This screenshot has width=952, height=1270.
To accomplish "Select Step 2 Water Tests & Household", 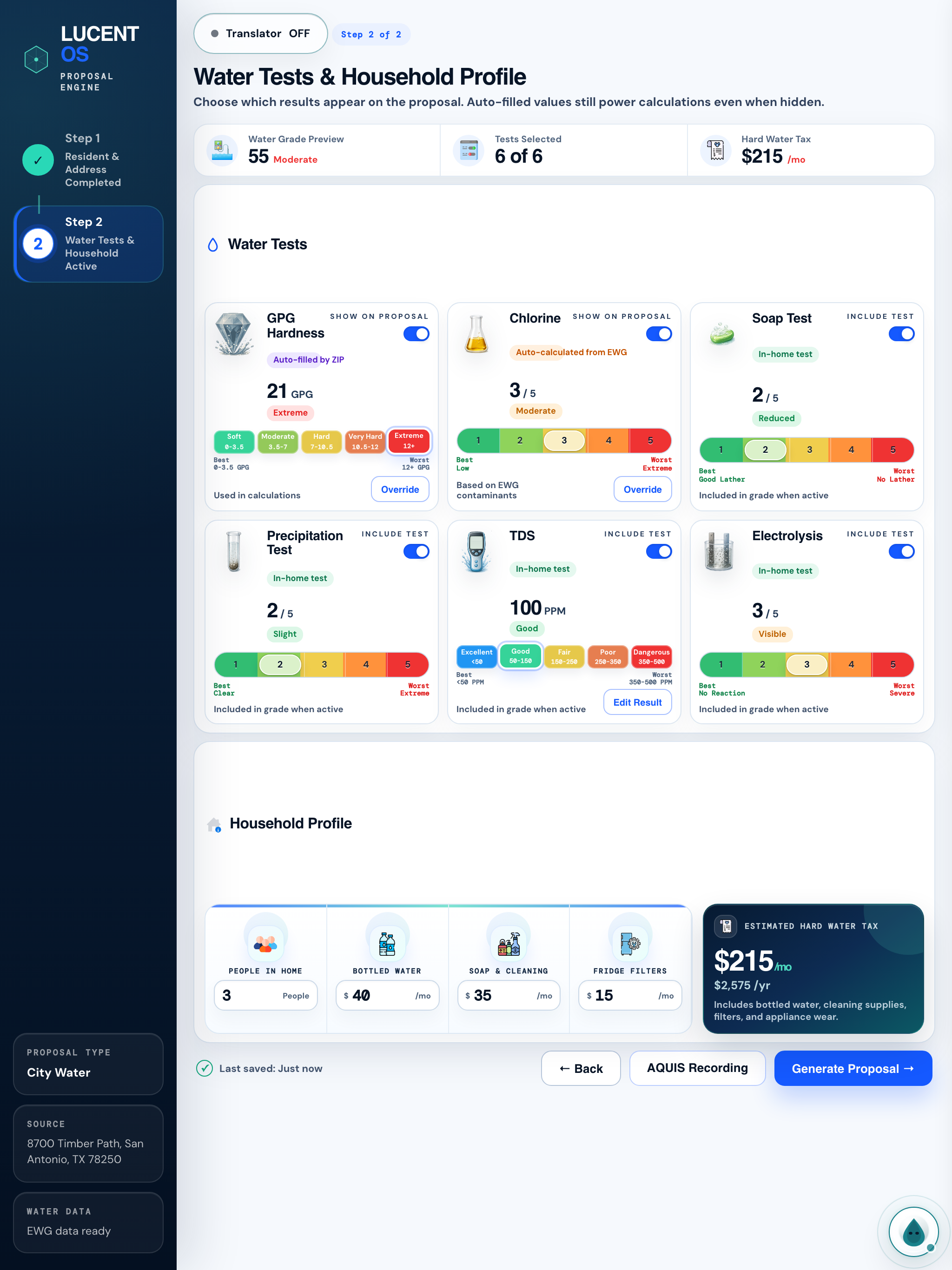I will pyautogui.click(x=88, y=244).
